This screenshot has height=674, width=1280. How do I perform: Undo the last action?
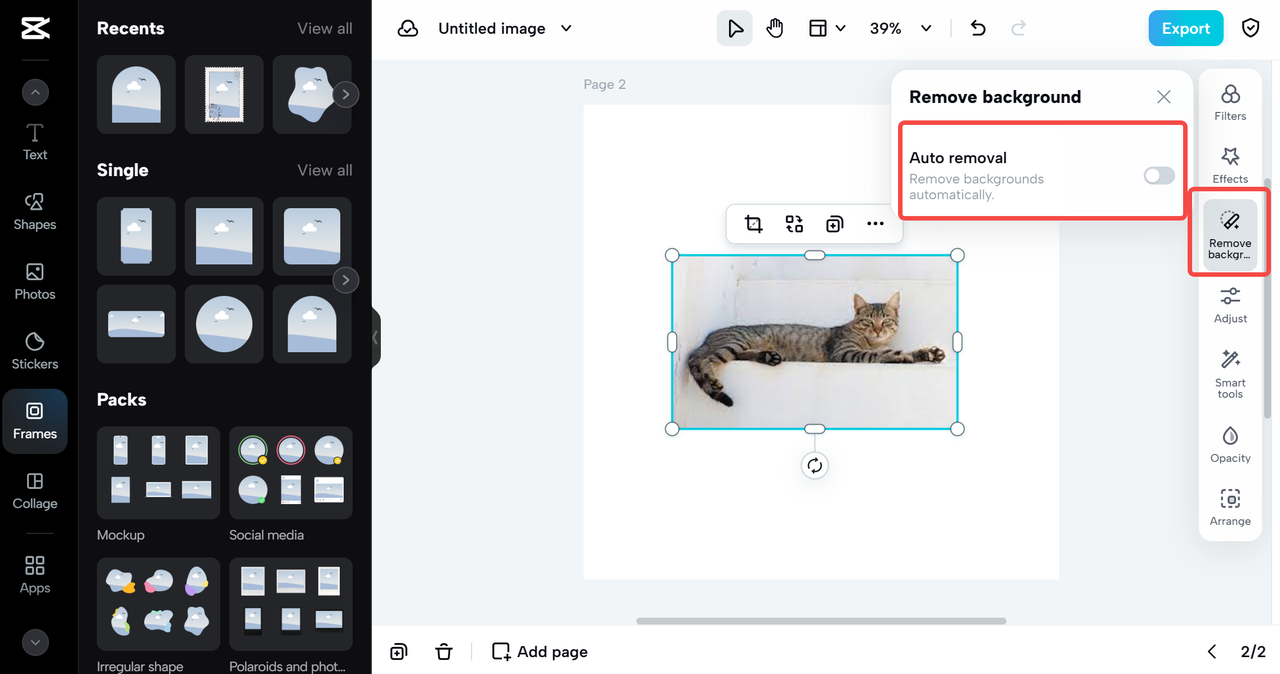[x=978, y=29]
